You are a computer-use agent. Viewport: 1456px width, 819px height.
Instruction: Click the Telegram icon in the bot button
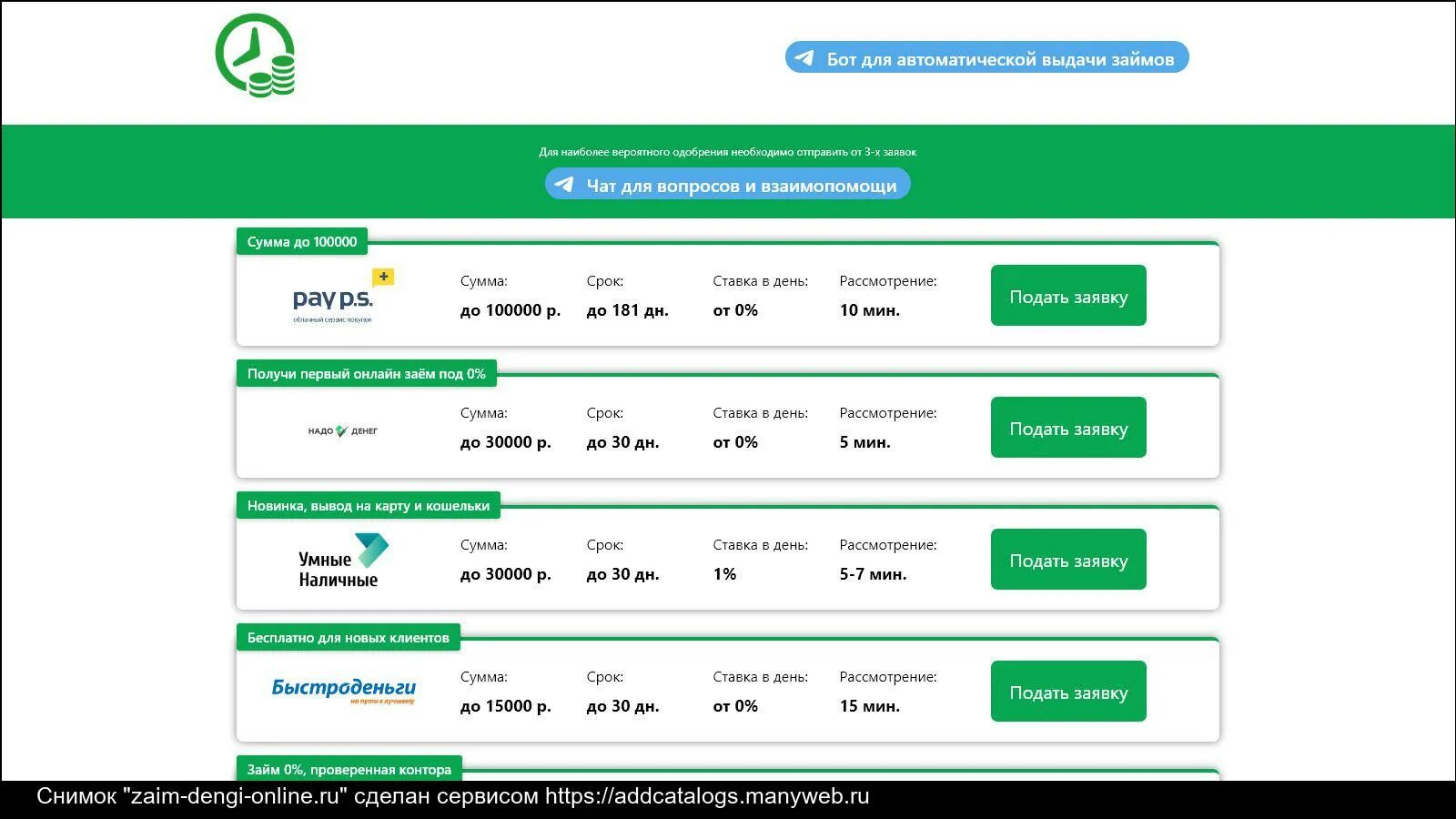[x=804, y=58]
